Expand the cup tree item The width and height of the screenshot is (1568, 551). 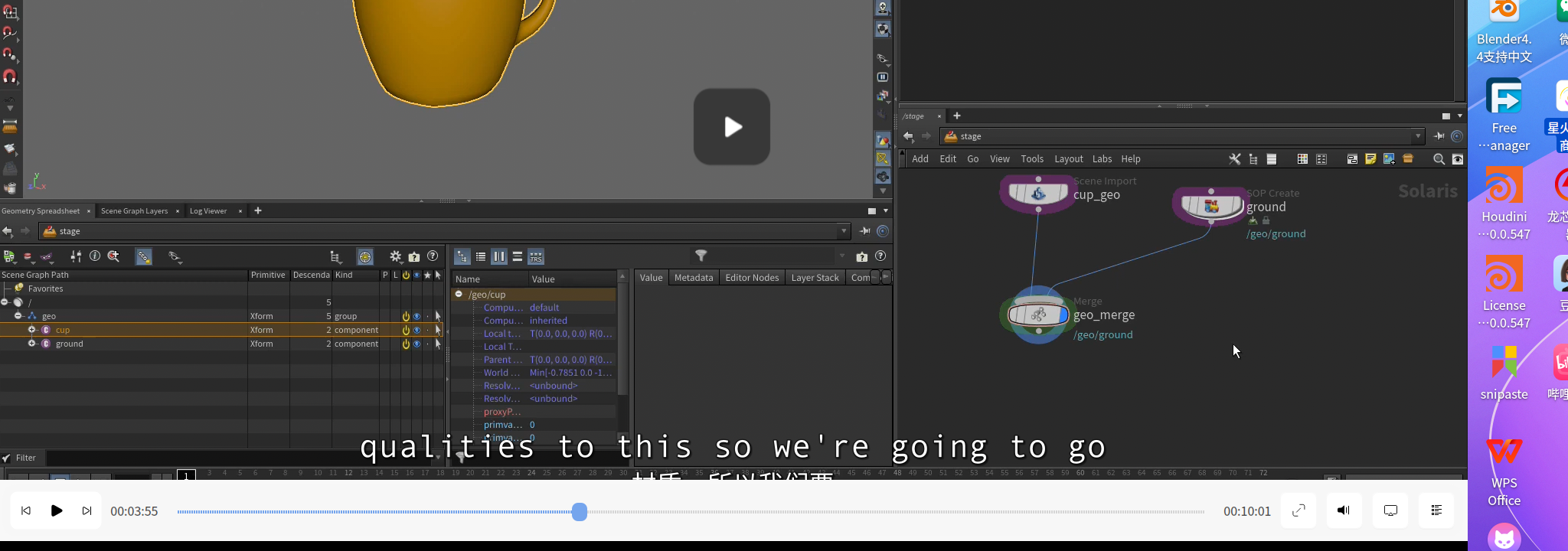click(x=32, y=330)
